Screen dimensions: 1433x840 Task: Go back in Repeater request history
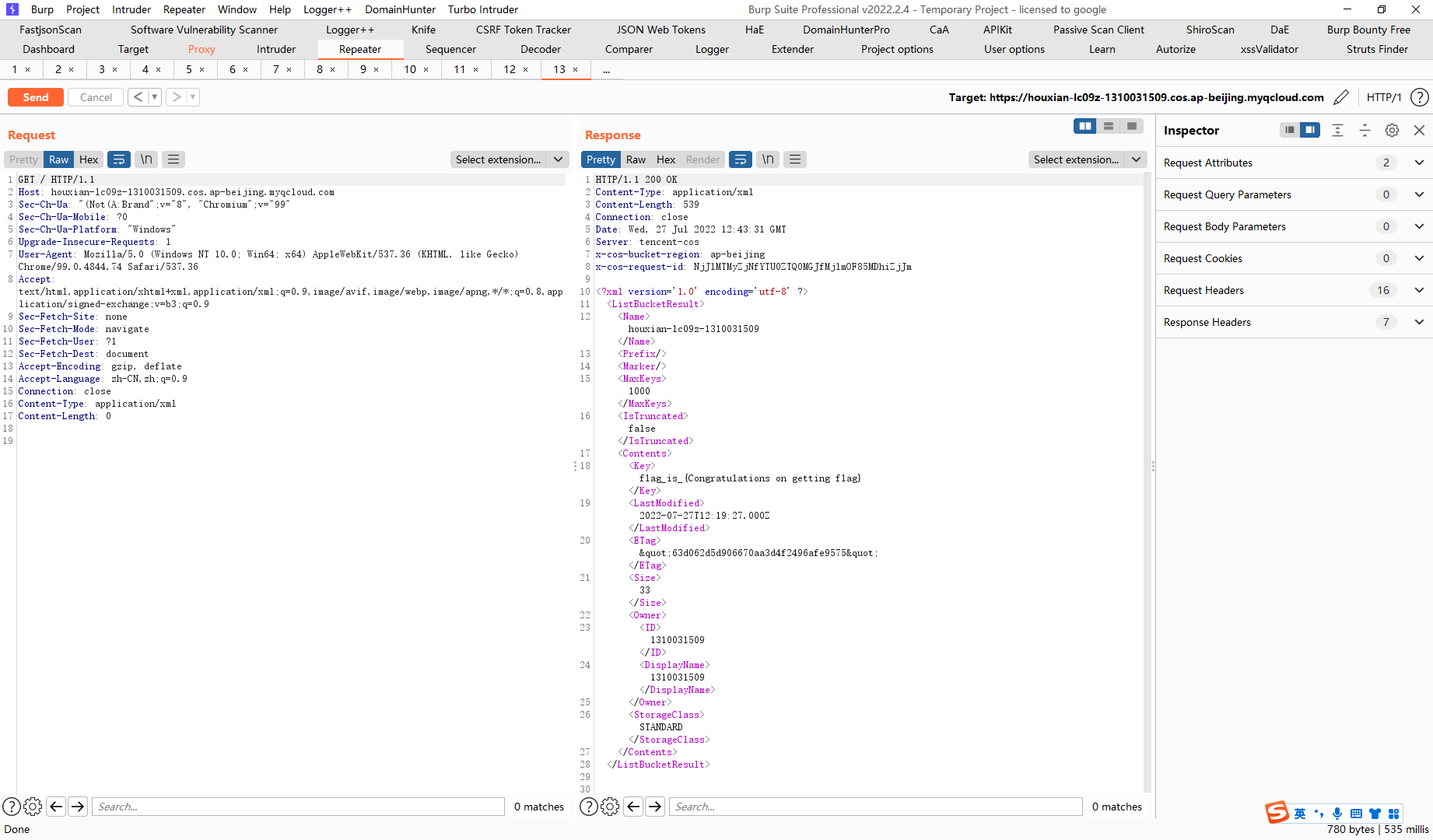(x=138, y=97)
